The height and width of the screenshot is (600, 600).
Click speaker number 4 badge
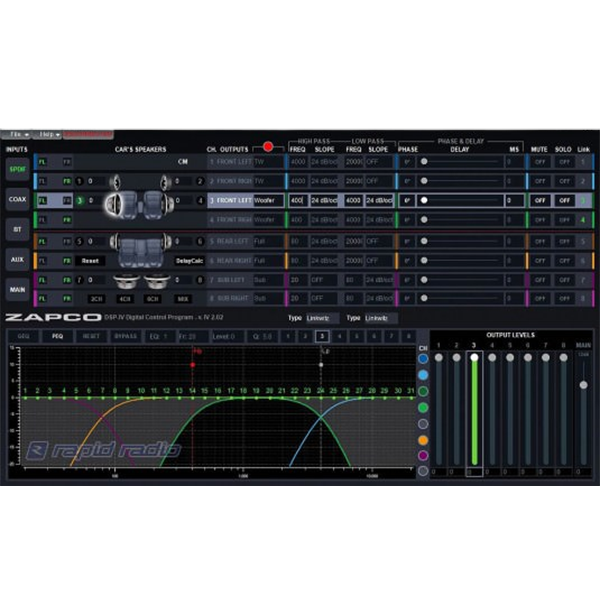200,200
